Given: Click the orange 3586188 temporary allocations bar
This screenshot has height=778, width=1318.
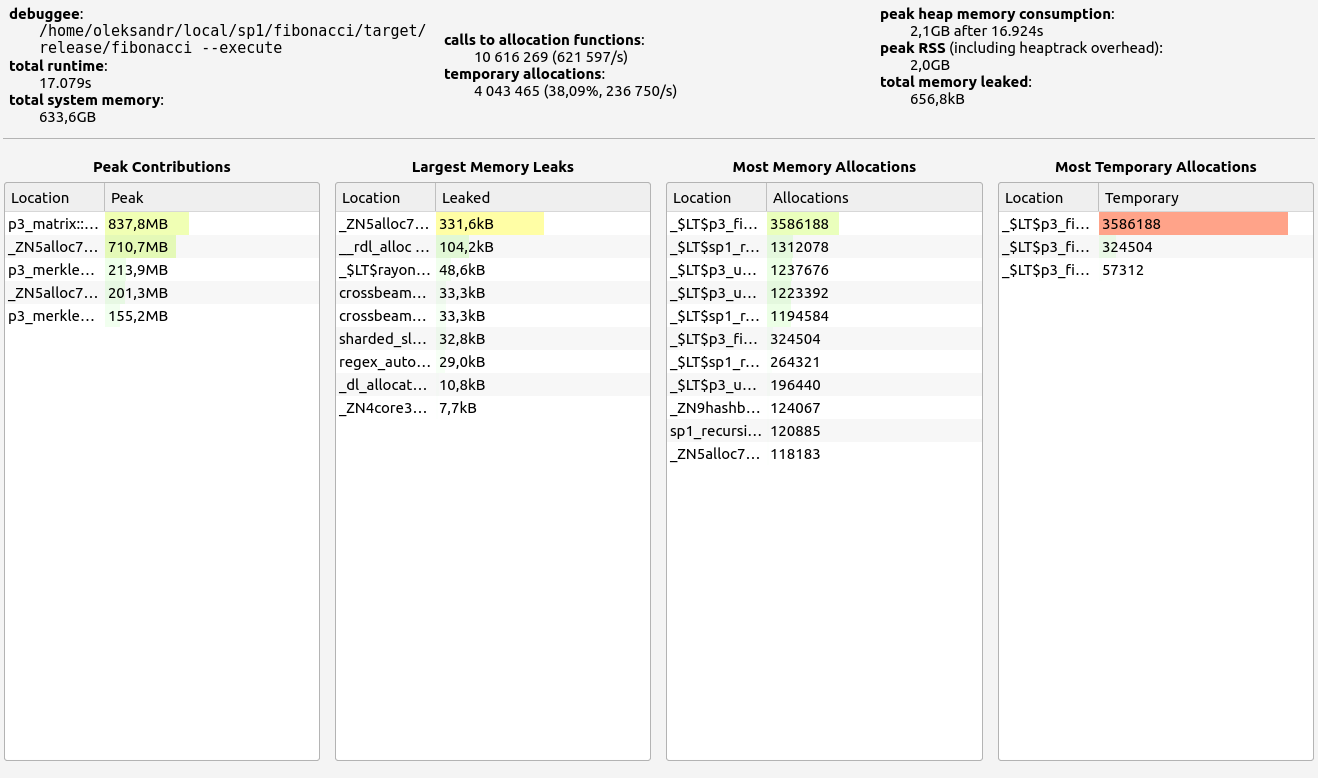Looking at the screenshot, I should [x=1192, y=224].
